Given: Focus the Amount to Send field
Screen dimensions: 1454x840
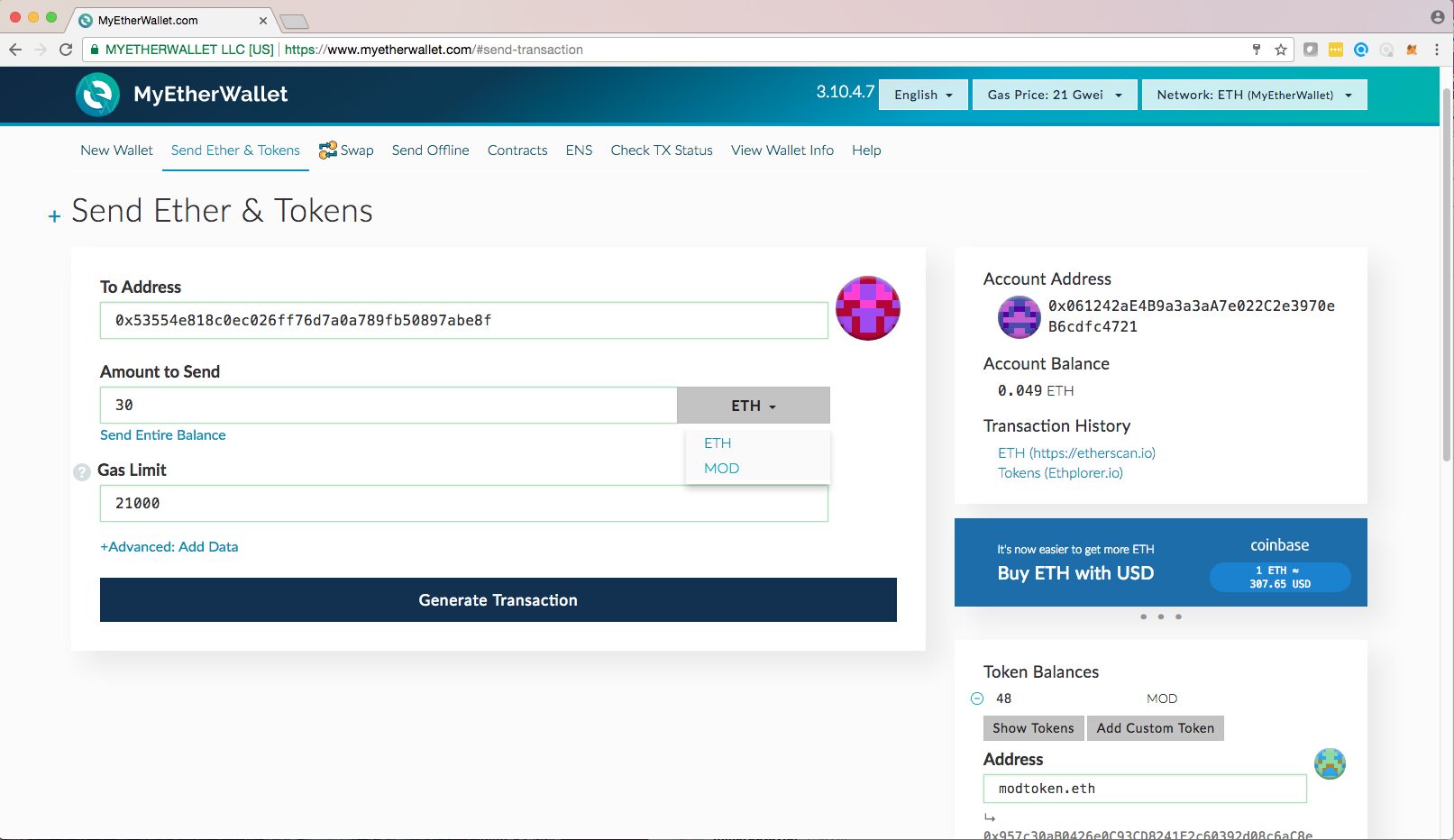Looking at the screenshot, I should coord(389,406).
